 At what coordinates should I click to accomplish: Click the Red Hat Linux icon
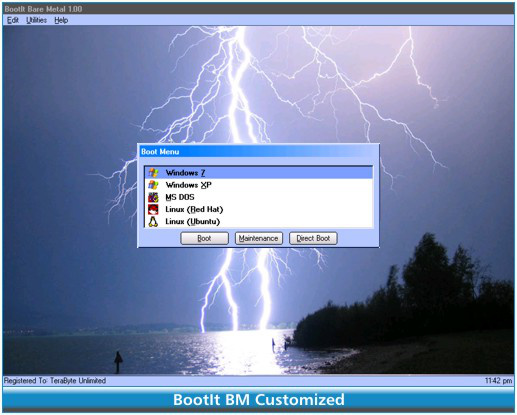coord(153,209)
